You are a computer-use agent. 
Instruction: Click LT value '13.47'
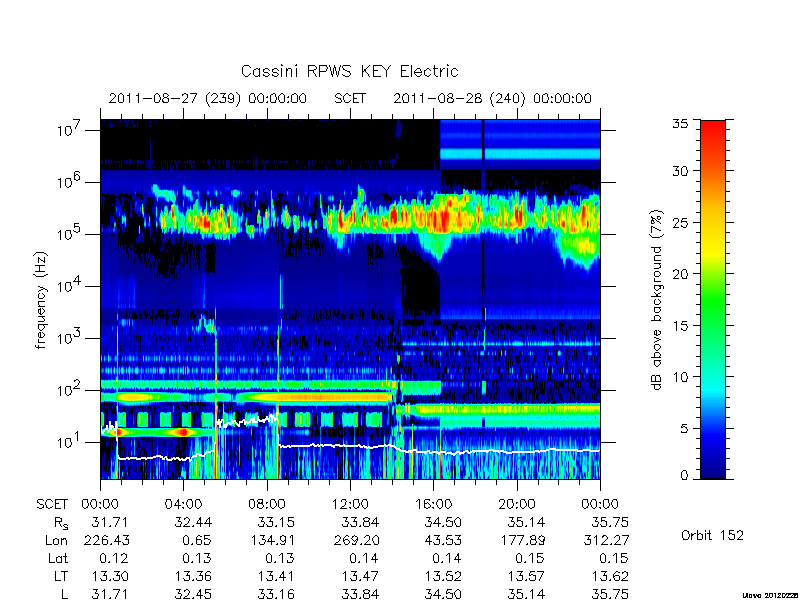coord(360,576)
